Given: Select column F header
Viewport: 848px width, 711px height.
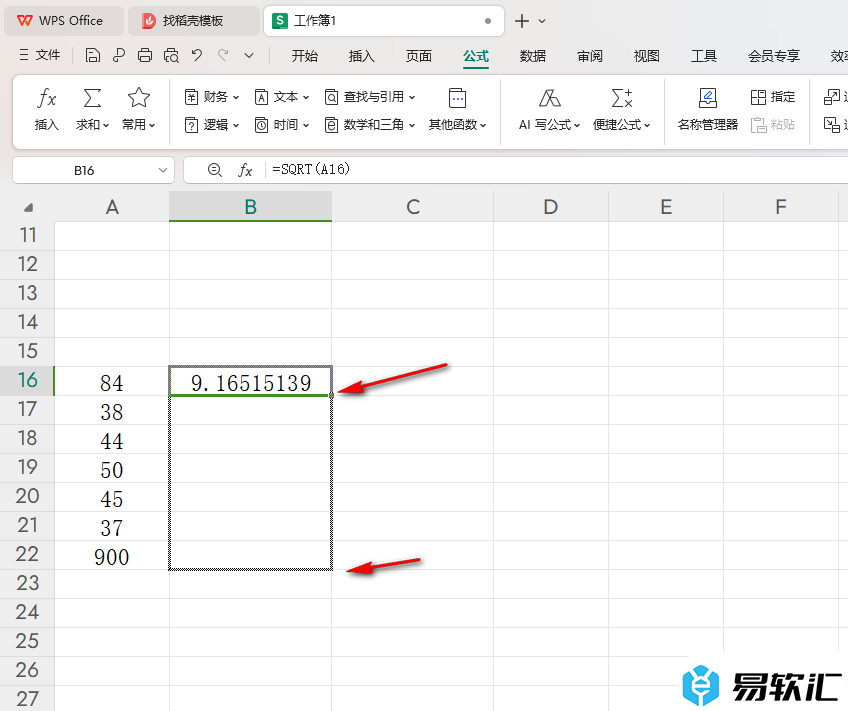Looking at the screenshot, I should 780,207.
